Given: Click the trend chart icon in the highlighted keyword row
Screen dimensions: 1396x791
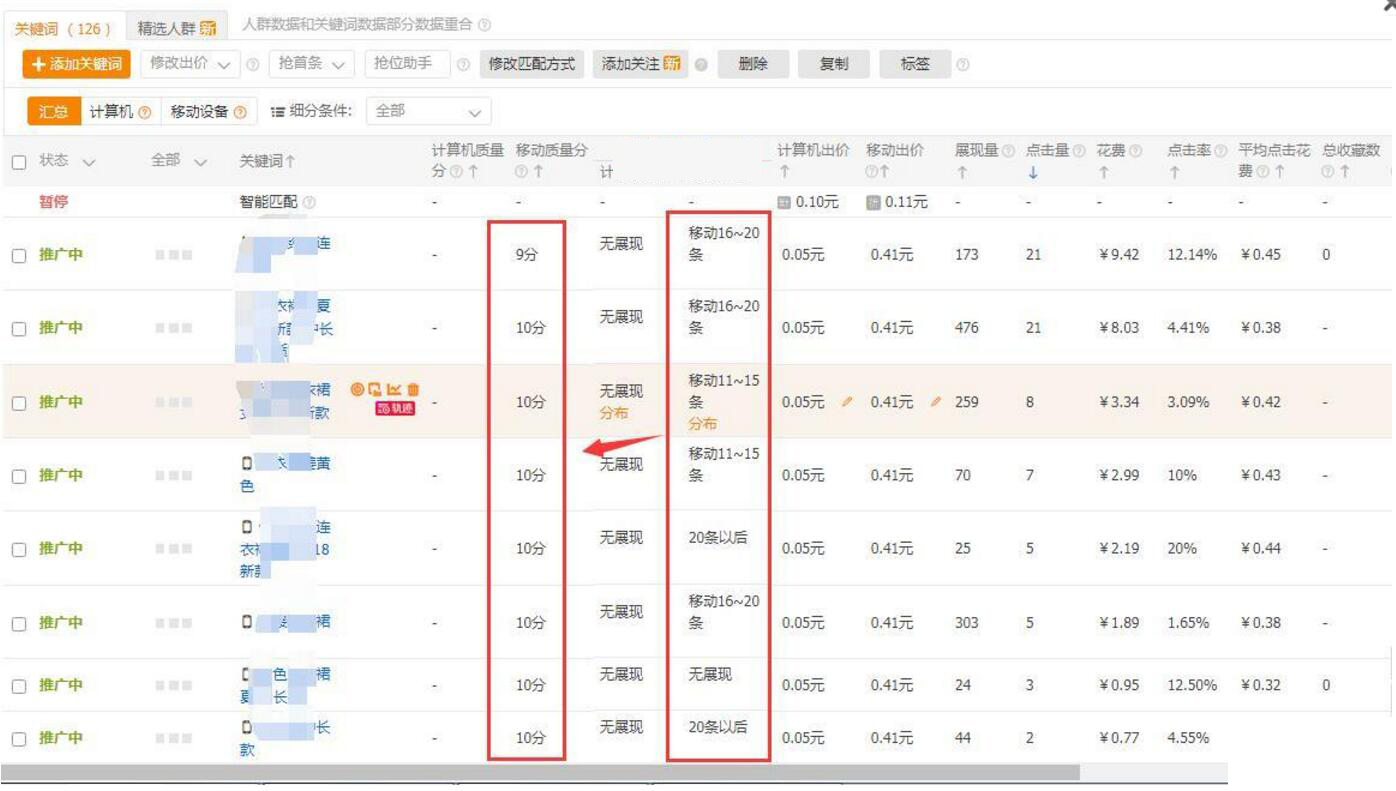Looking at the screenshot, I should click(x=393, y=389).
